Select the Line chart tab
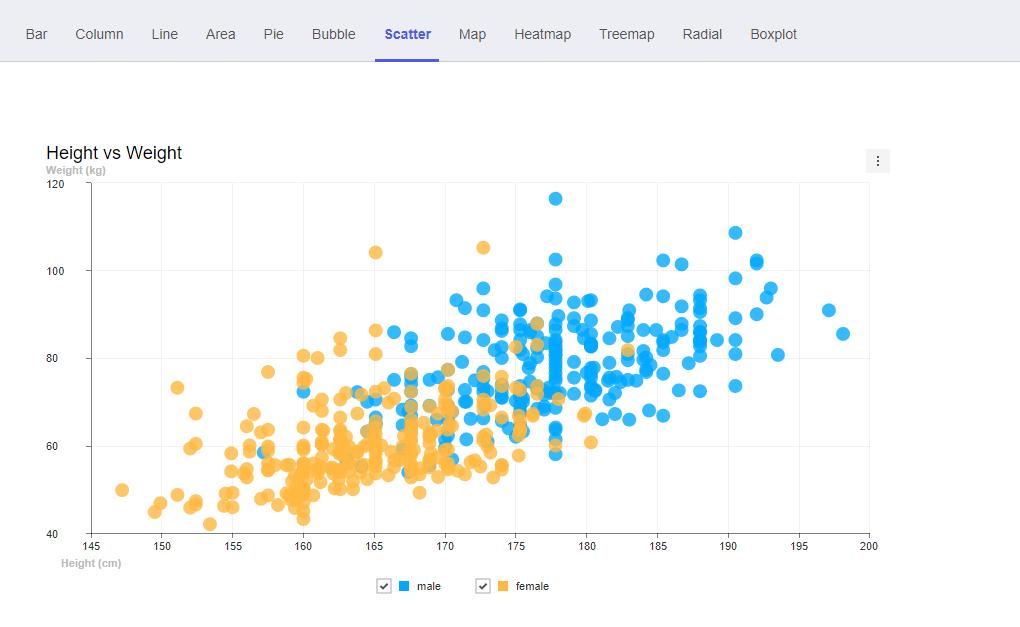1020x627 pixels. (165, 34)
